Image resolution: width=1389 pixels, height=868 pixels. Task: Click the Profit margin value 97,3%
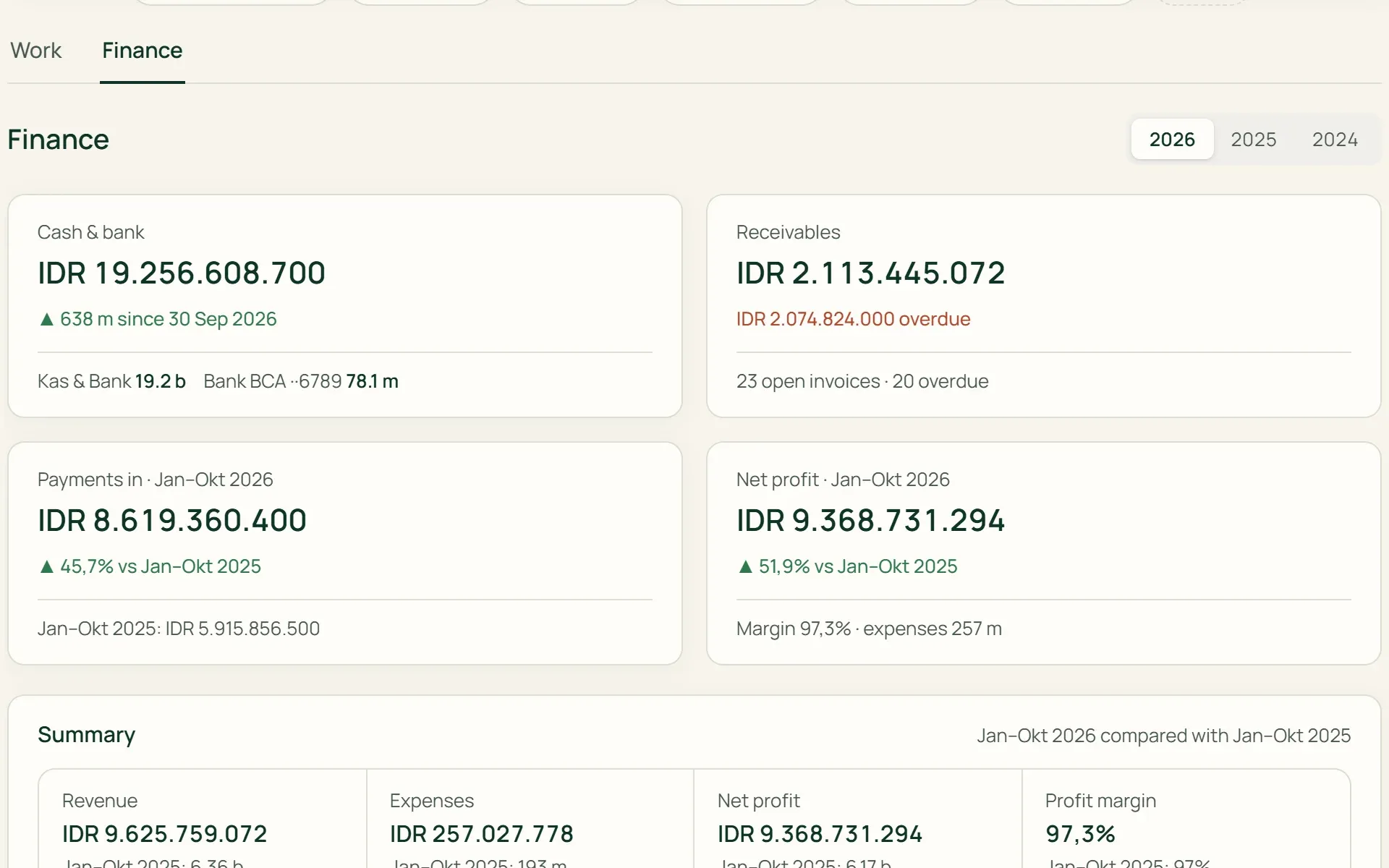pos(1080,834)
